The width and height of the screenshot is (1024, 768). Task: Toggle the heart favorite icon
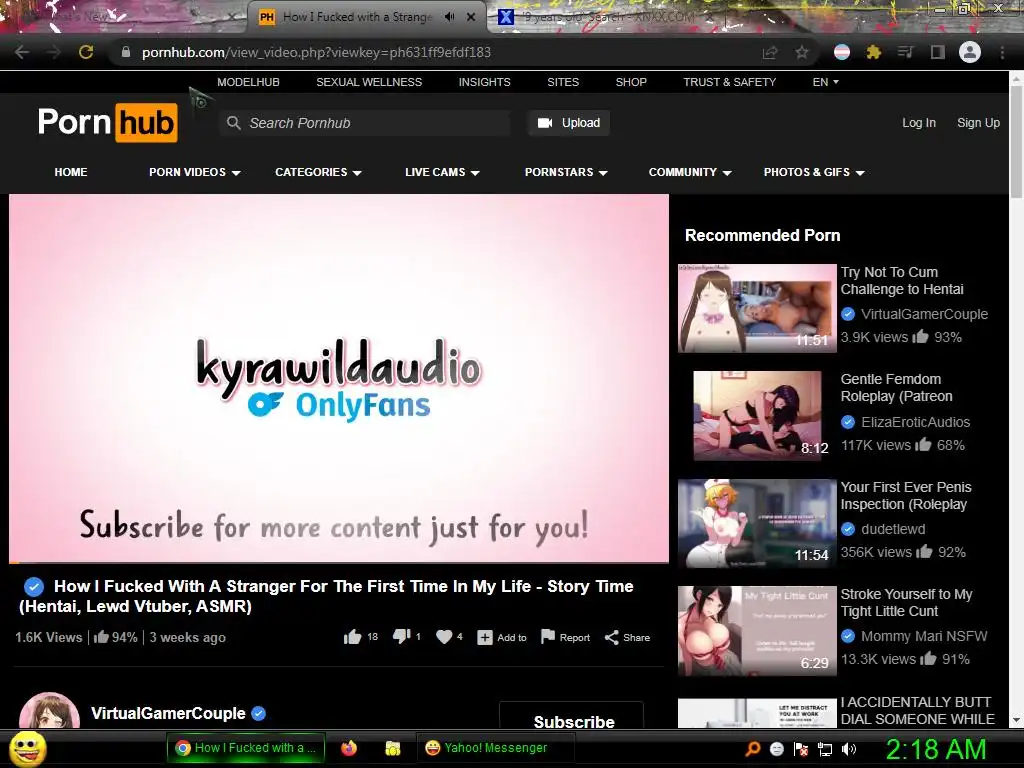[x=444, y=637]
